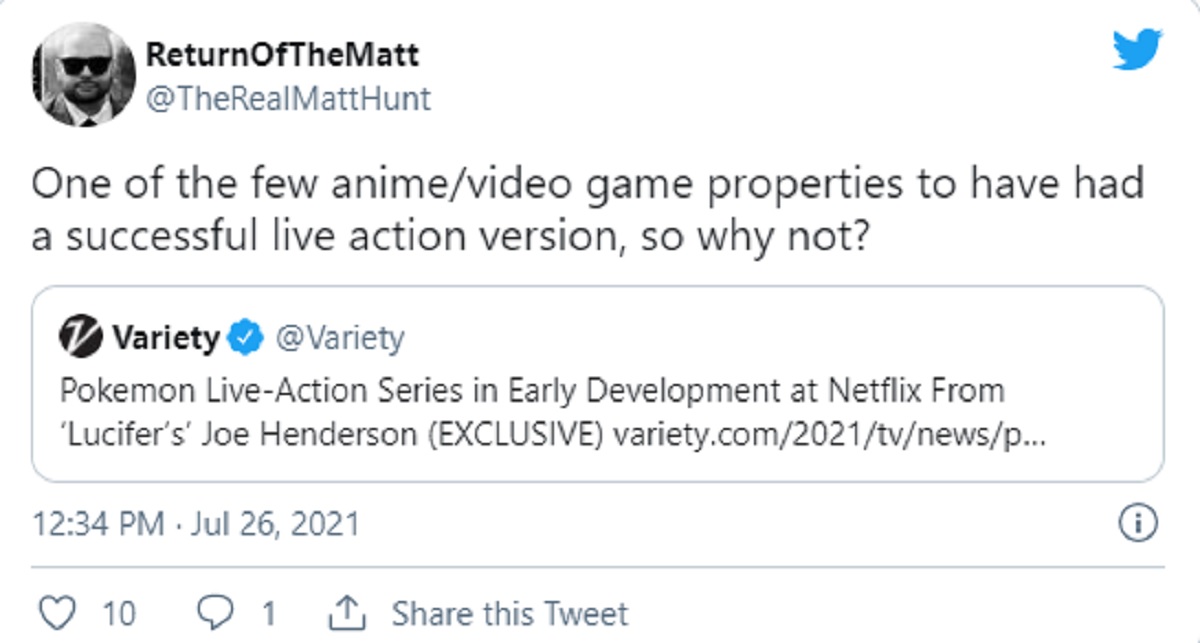The width and height of the screenshot is (1200, 643).
Task: Click the Variety logo avatar
Action: (x=79, y=339)
